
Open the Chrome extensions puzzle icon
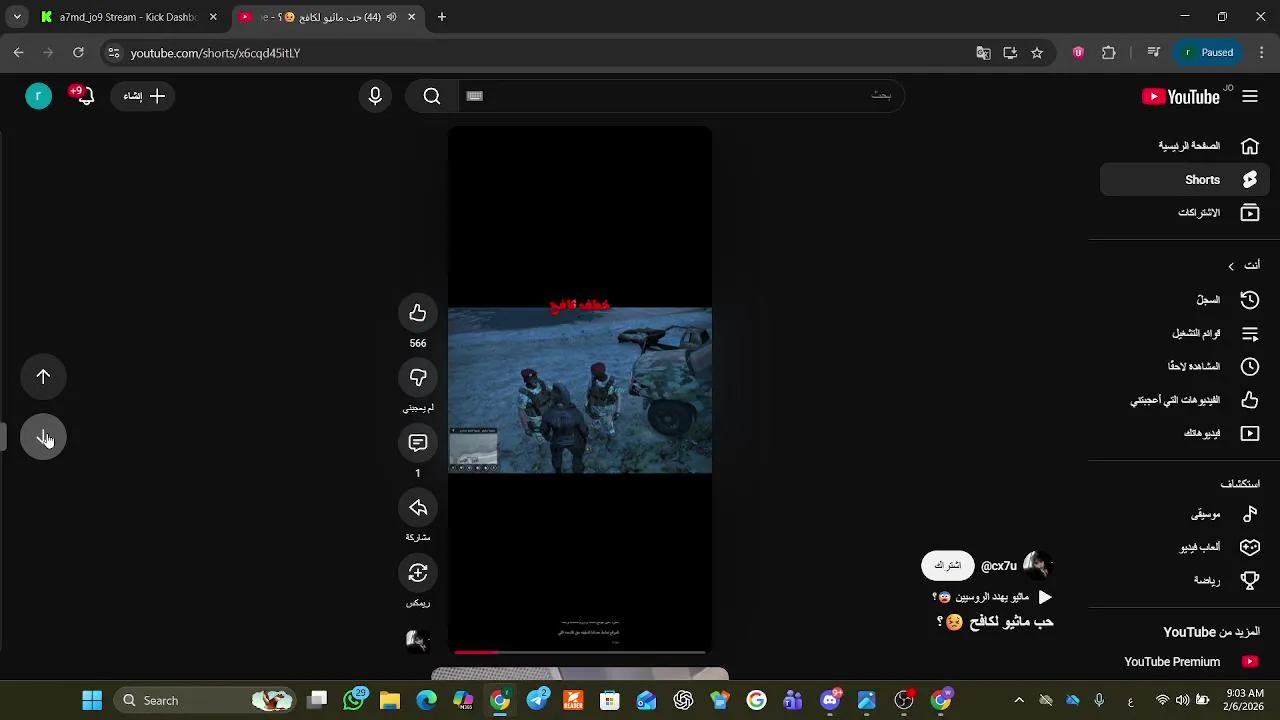click(x=1109, y=53)
